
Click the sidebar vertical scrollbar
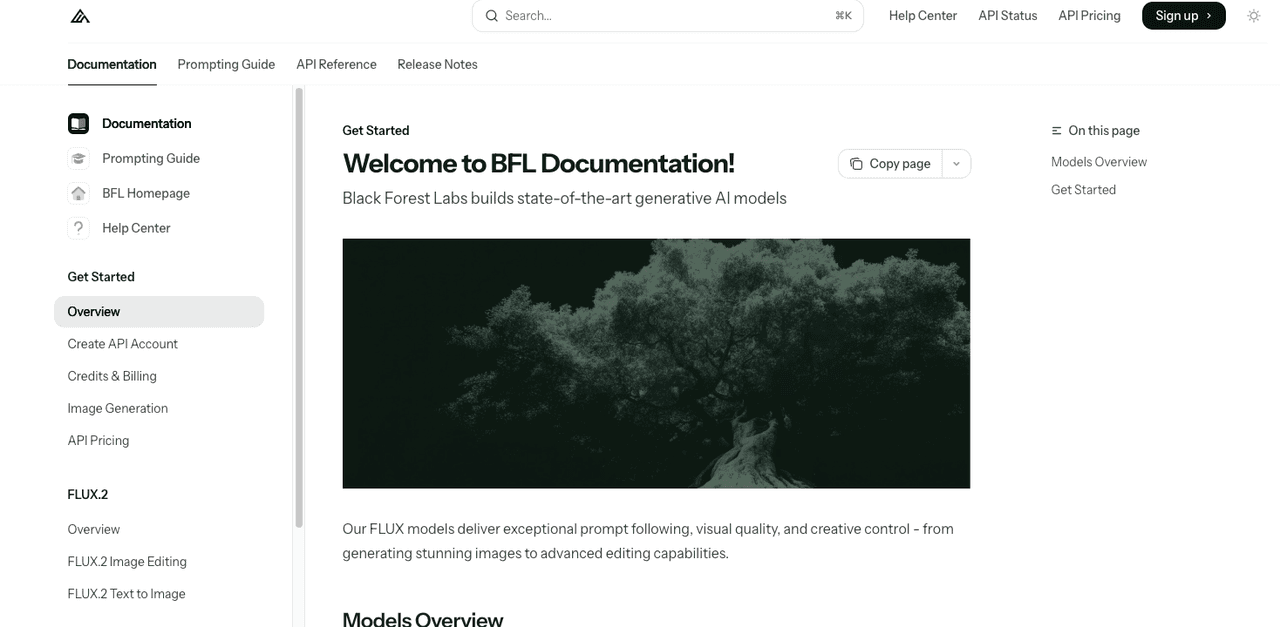[298, 308]
